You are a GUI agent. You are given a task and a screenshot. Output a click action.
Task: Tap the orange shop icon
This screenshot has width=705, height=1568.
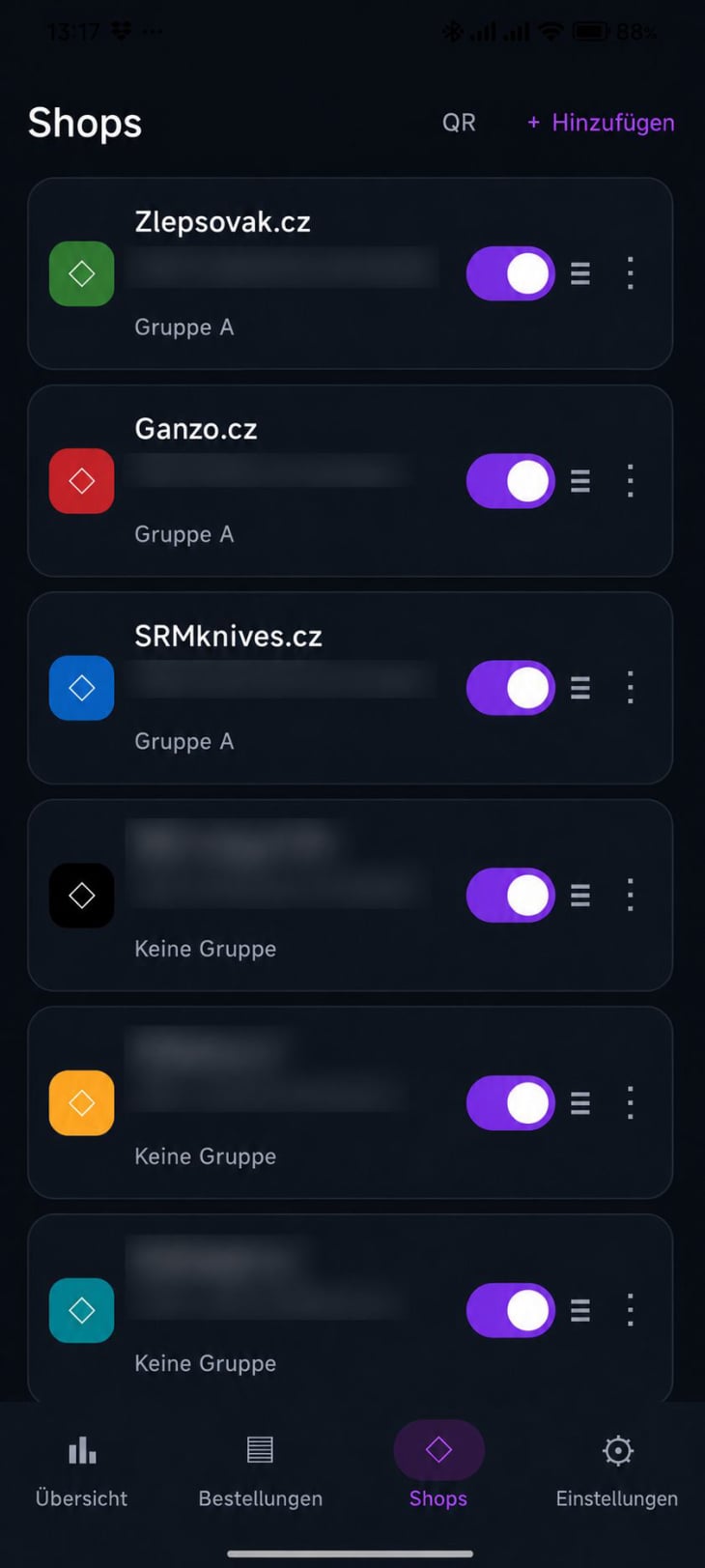click(81, 1102)
